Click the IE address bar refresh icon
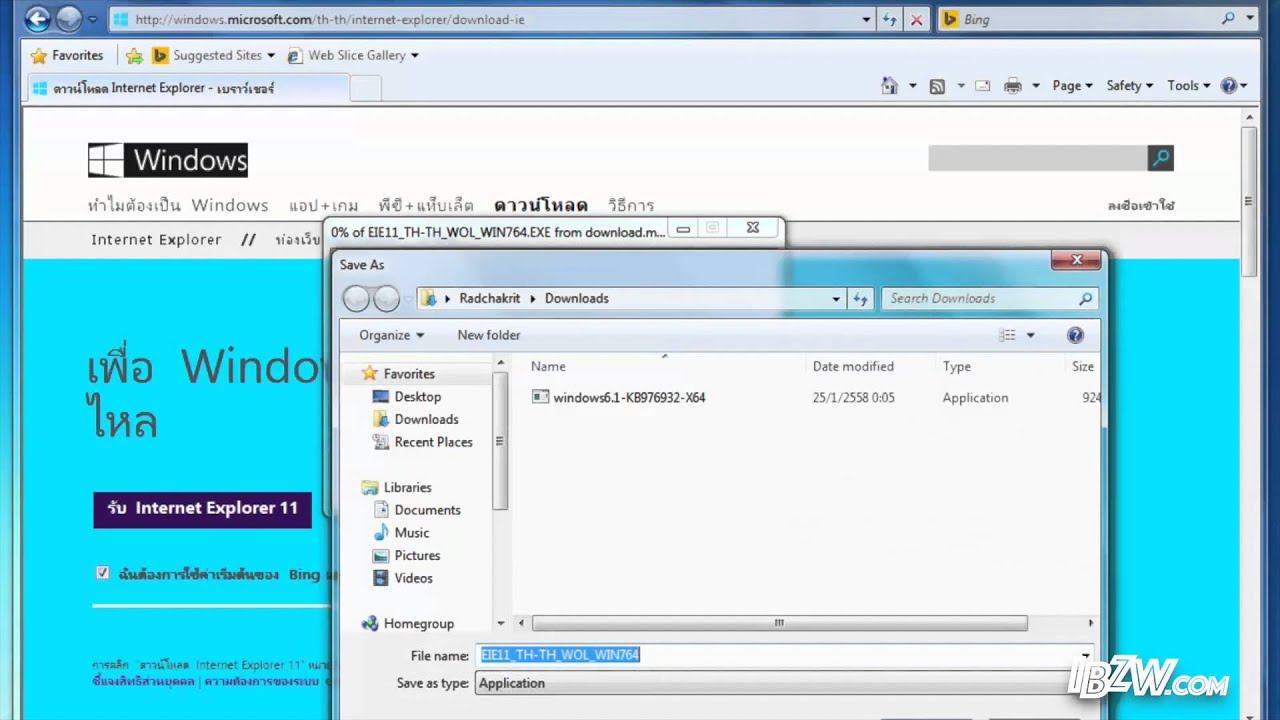Viewport: 1280px width, 720px height. [889, 19]
